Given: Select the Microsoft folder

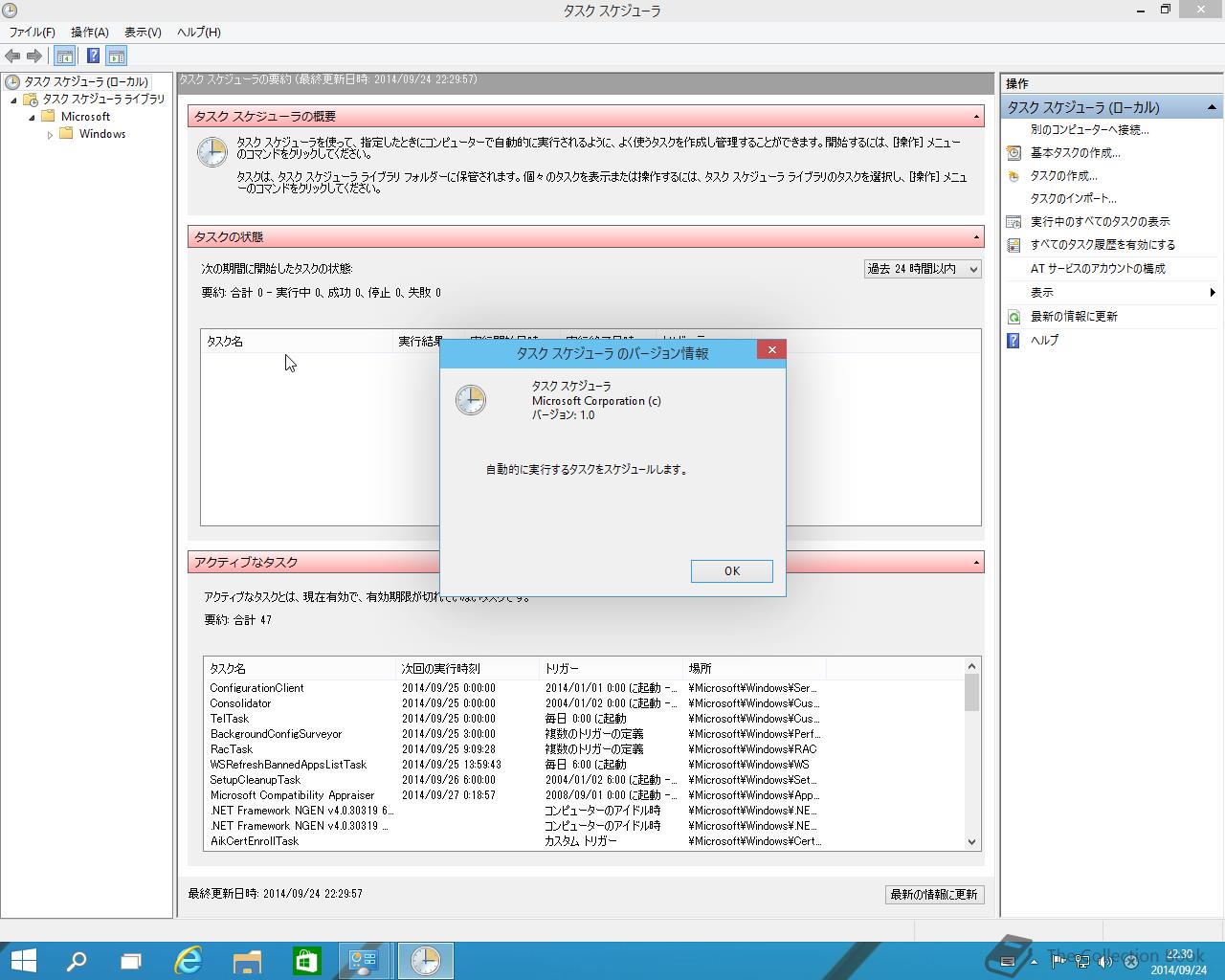Looking at the screenshot, I should coord(85,117).
